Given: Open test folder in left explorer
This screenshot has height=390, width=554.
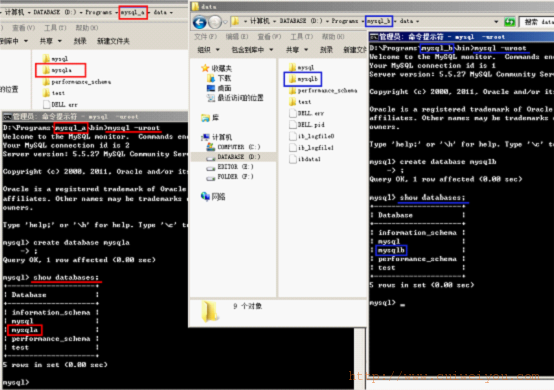Looking at the screenshot, I should (54, 93).
